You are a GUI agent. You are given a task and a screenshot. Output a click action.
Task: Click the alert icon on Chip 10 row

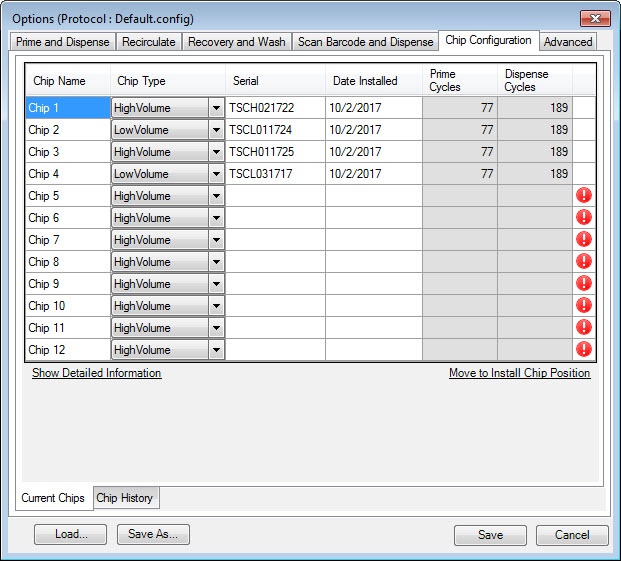tap(584, 306)
